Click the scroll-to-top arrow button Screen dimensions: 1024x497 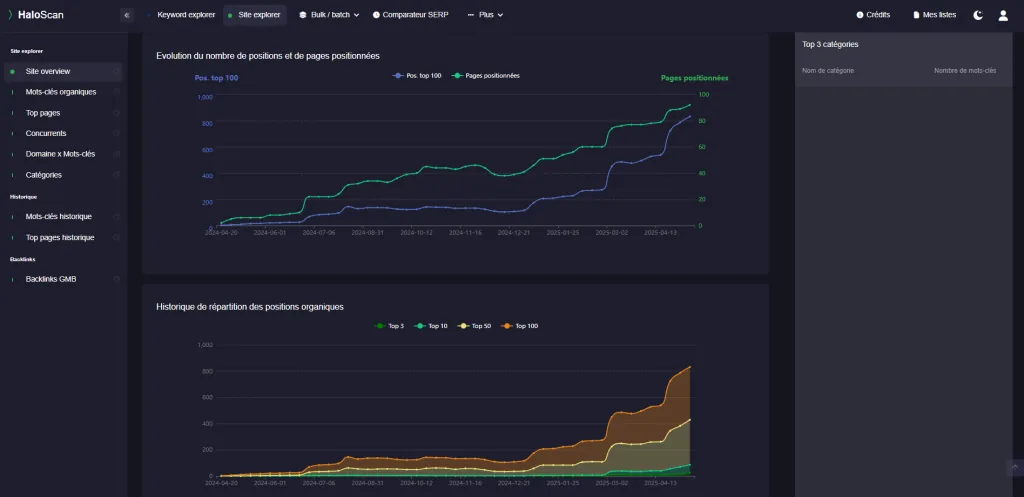coord(1015,467)
